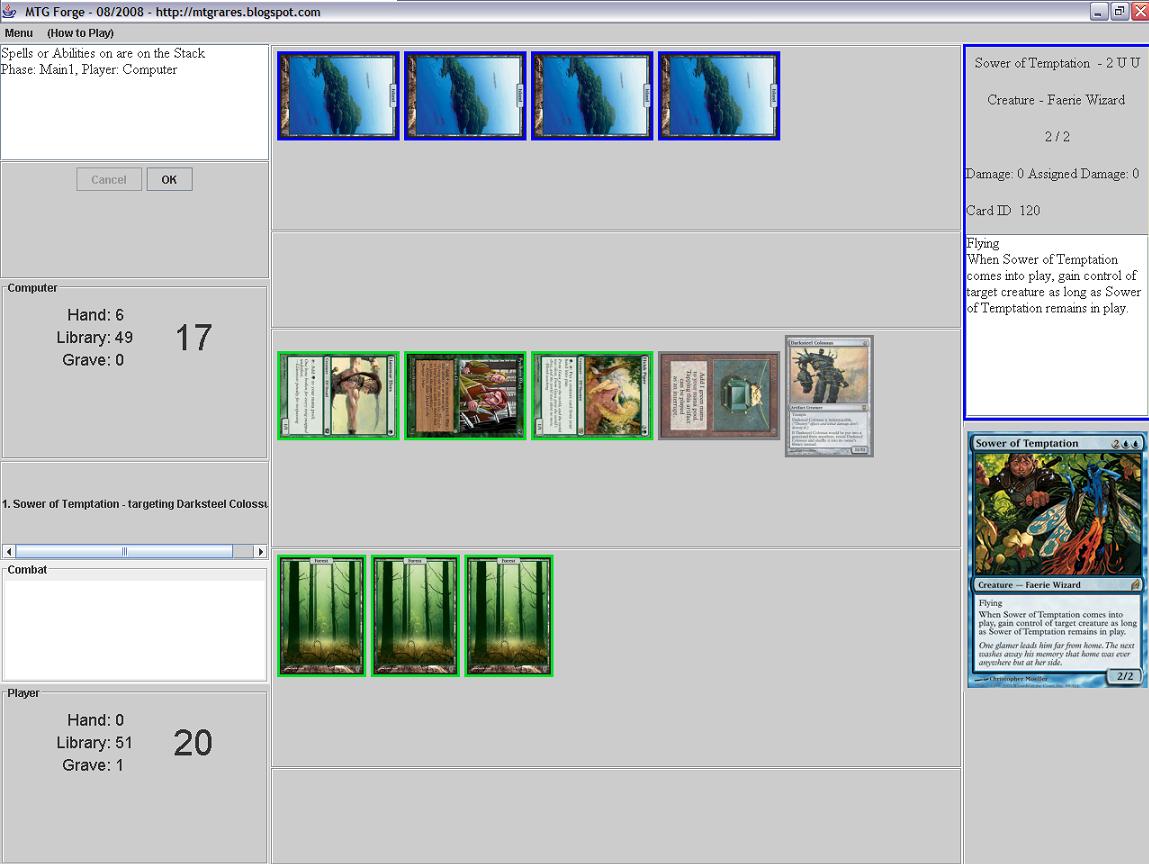Click the empty Combat text area
The image size is (1149, 864).
[x=135, y=630]
